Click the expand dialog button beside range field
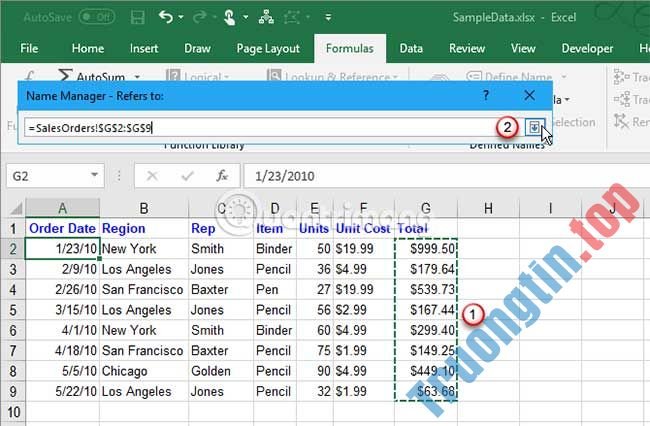 click(534, 127)
